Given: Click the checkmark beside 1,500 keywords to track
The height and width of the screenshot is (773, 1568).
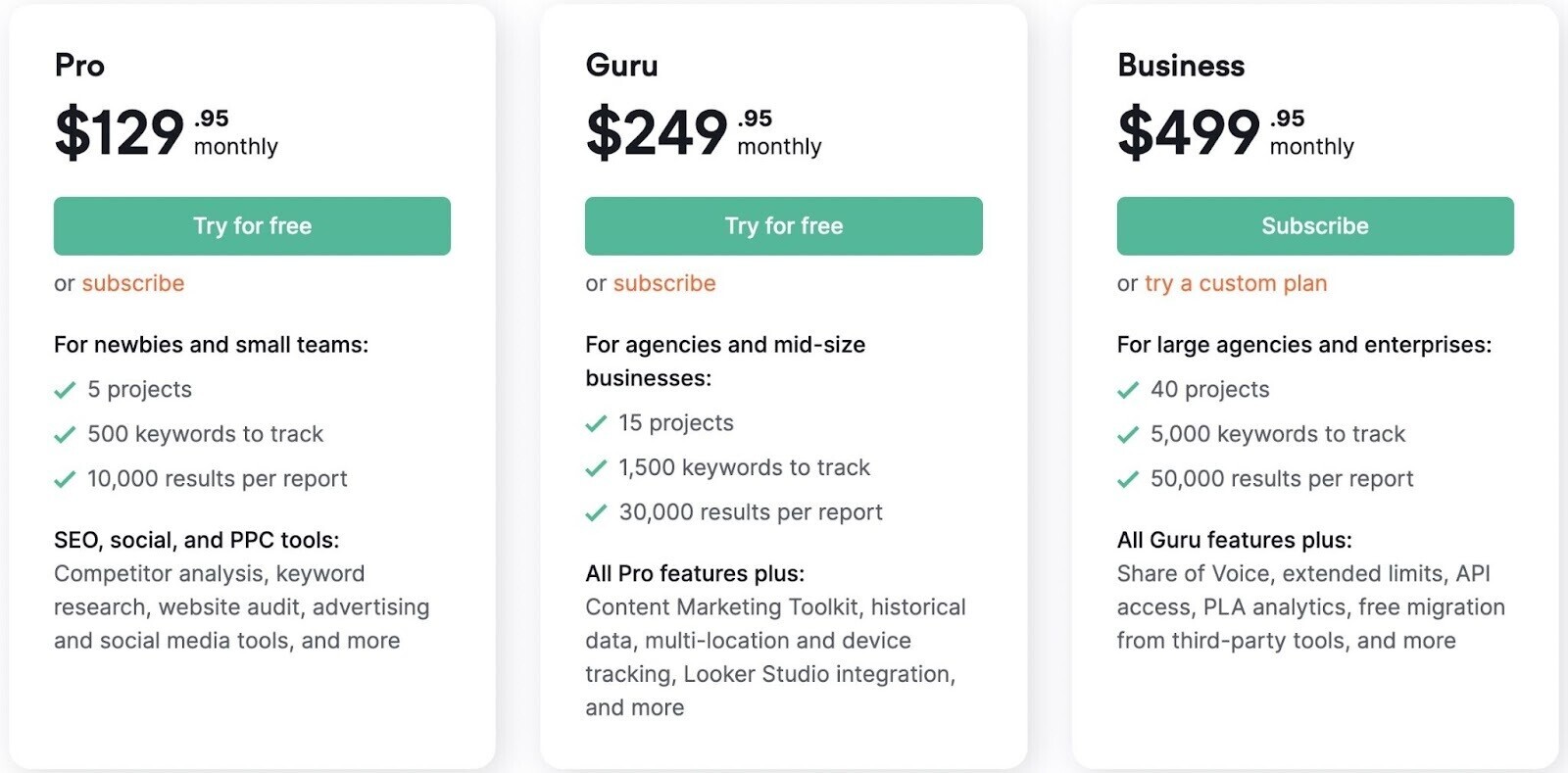Looking at the screenshot, I should click(x=596, y=468).
